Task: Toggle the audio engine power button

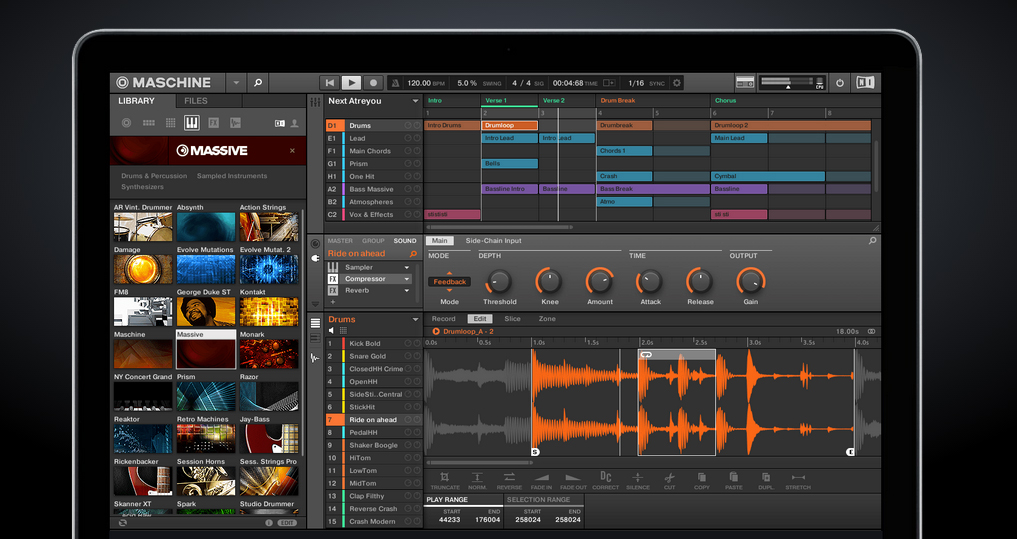Action: coord(840,82)
